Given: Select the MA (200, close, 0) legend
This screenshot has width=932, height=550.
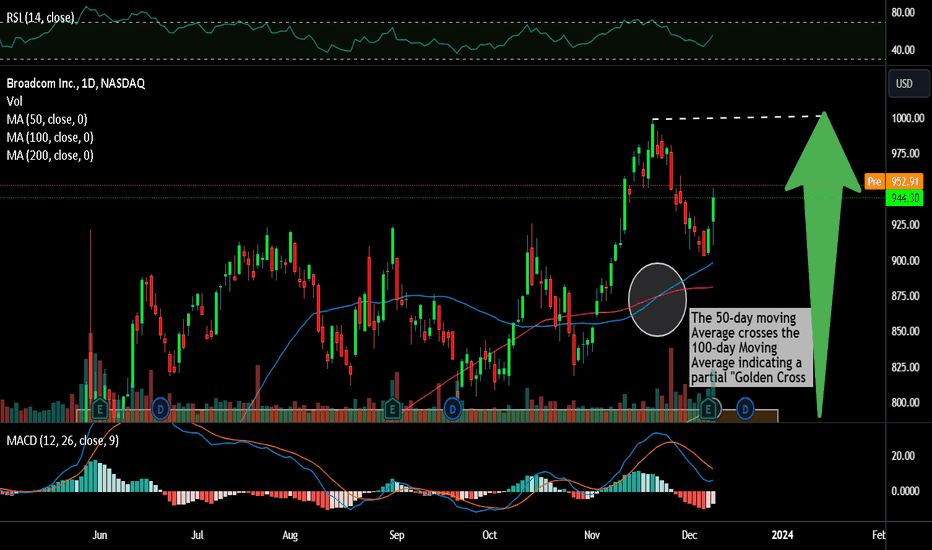Looking at the screenshot, I should coord(50,155).
